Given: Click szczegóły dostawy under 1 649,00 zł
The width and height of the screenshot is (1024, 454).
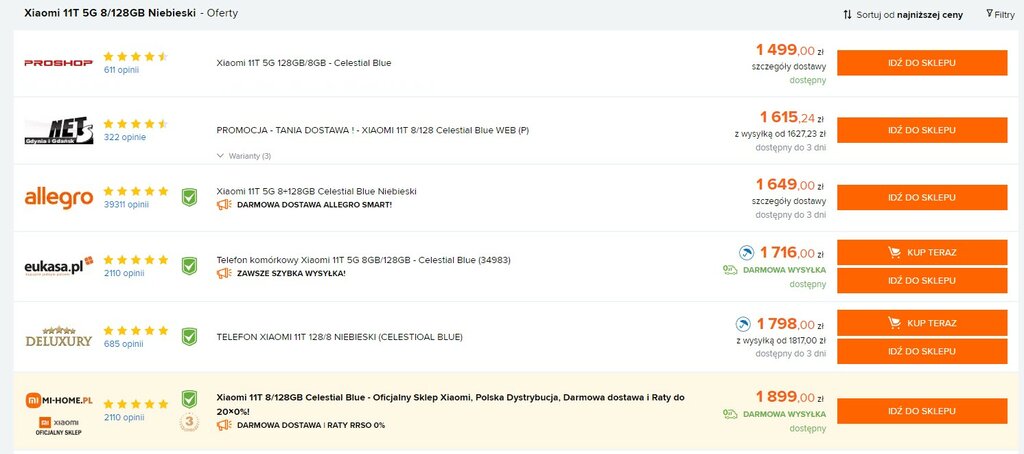Looking at the screenshot, I should [788, 201].
